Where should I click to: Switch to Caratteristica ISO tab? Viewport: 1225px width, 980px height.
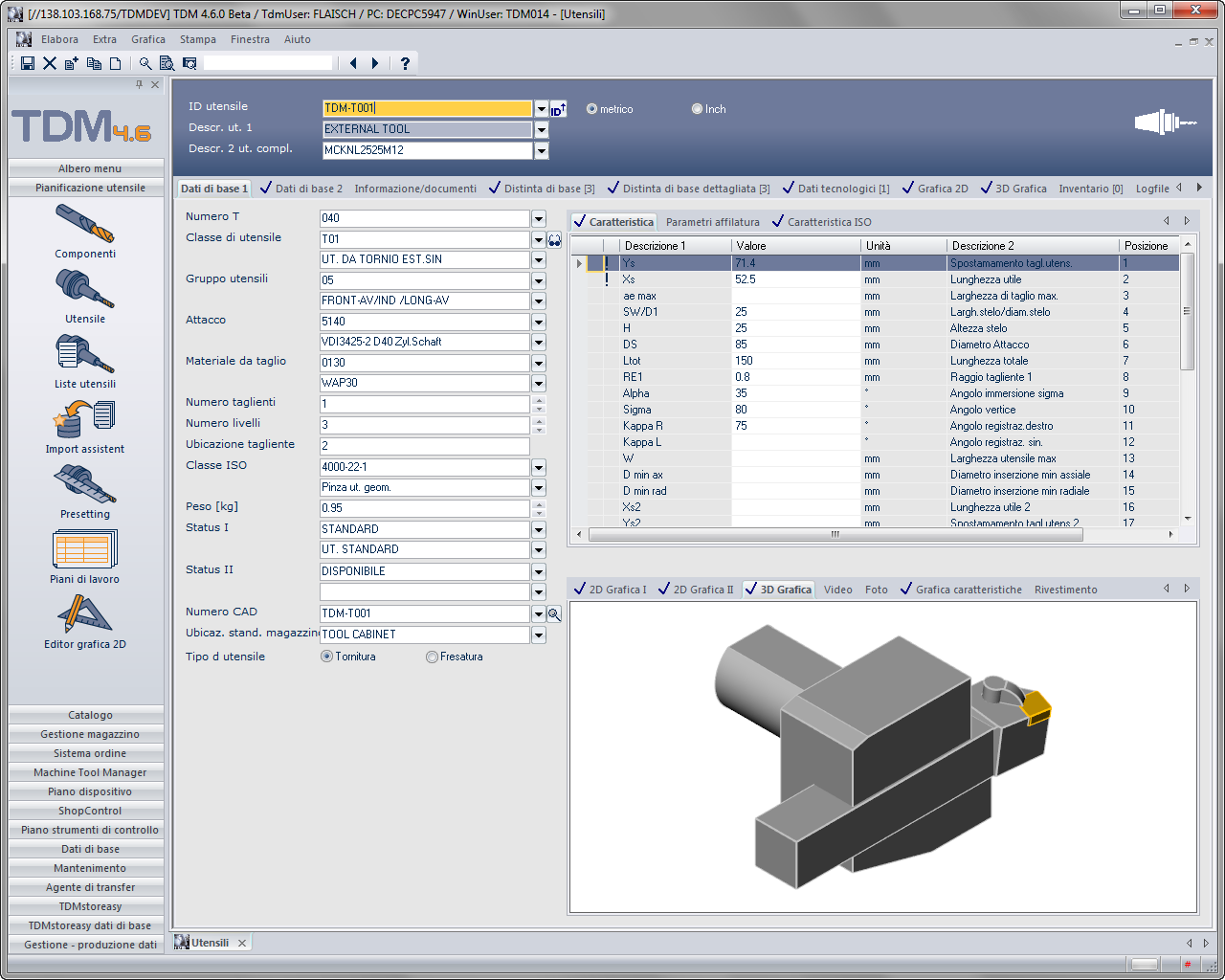822,222
